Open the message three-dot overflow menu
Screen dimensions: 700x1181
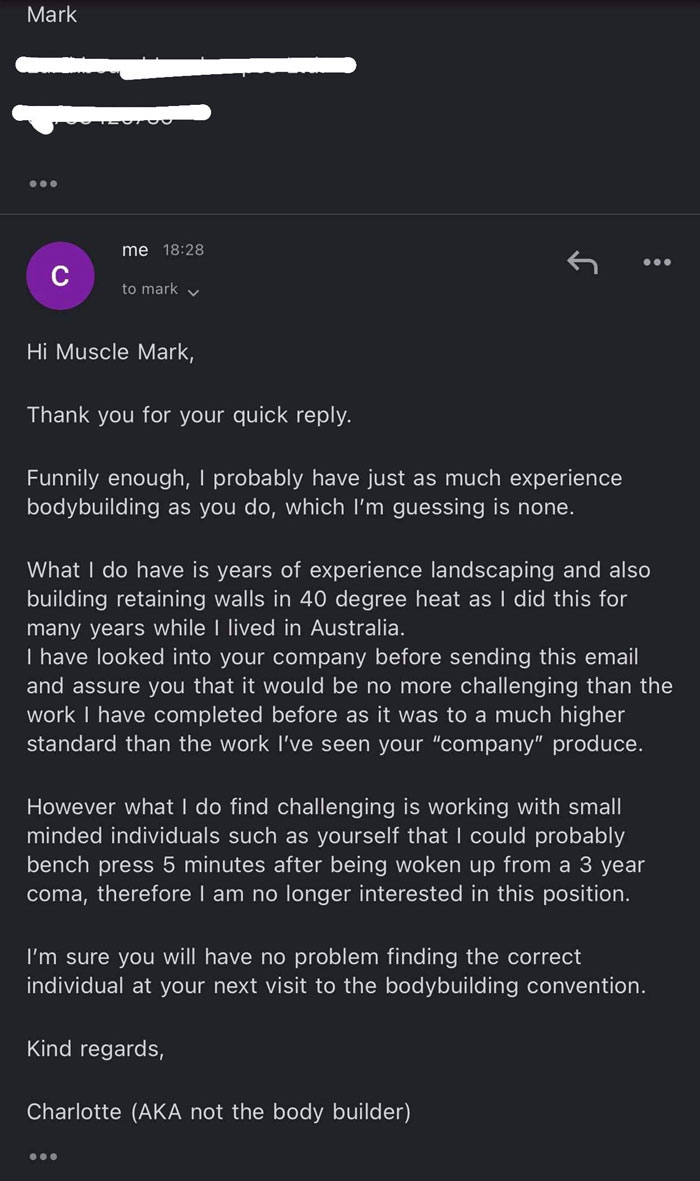point(656,262)
